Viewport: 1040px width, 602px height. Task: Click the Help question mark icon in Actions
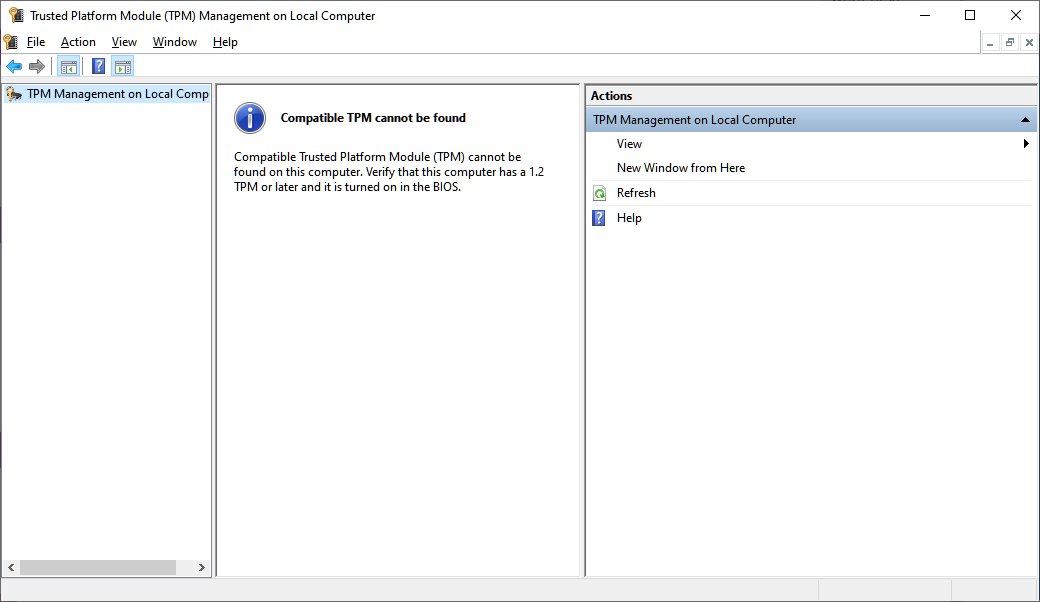599,218
